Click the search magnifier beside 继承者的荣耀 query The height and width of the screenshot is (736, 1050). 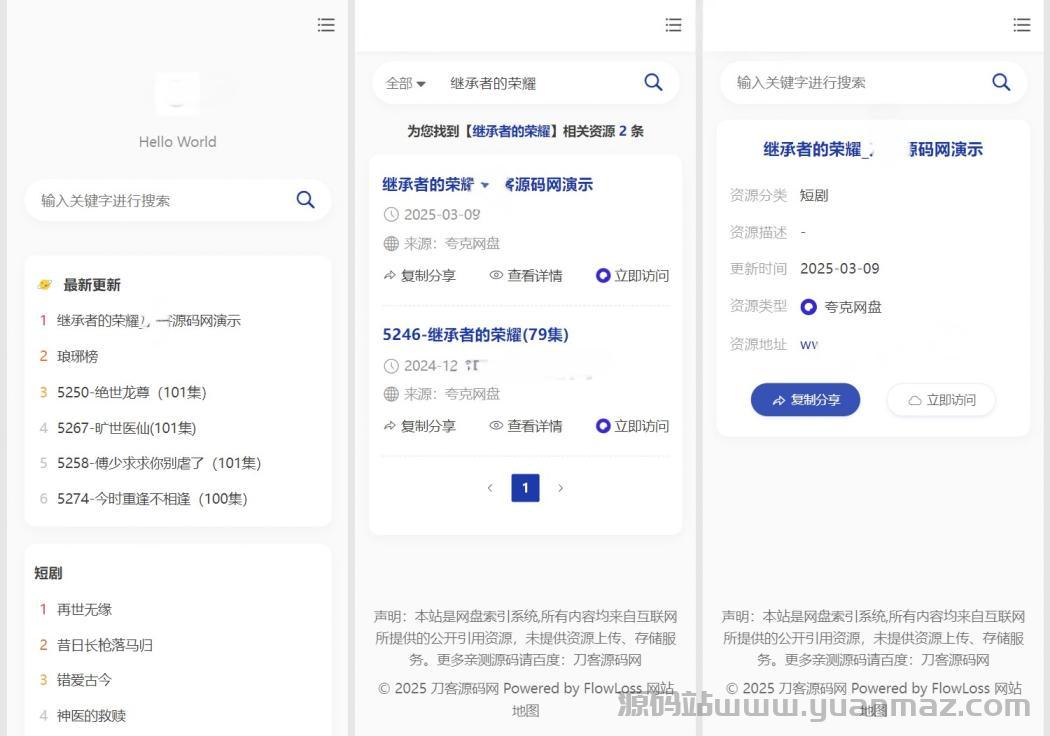click(653, 82)
